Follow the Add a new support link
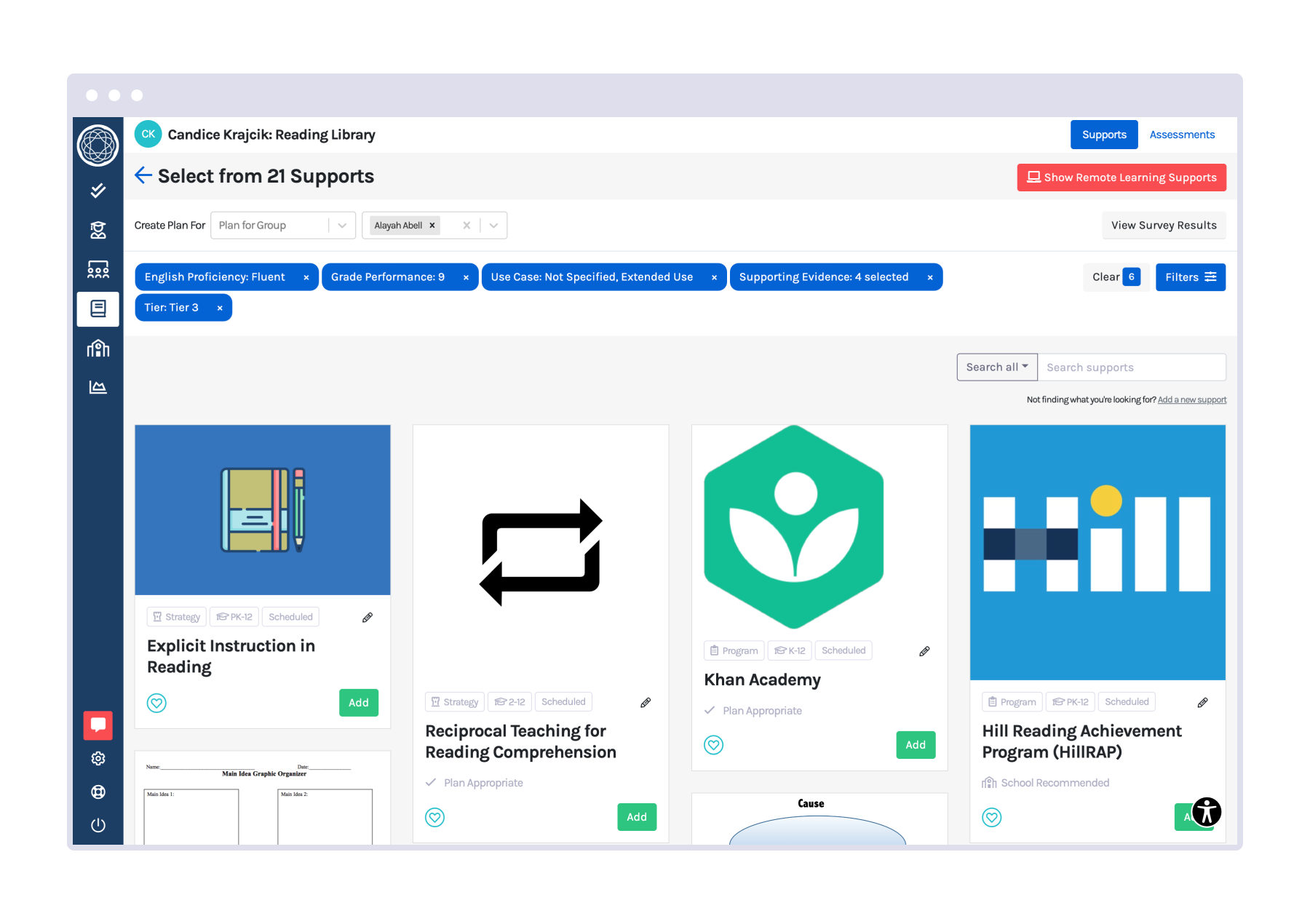Screen dimensions: 1310x924 (1191, 399)
